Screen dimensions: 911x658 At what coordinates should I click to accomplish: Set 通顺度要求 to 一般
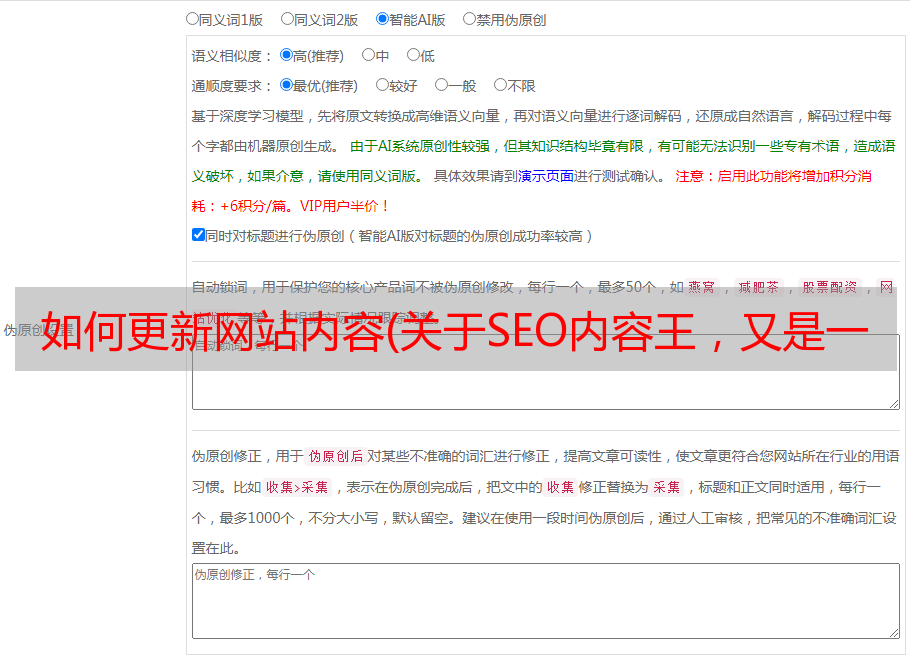(441, 85)
